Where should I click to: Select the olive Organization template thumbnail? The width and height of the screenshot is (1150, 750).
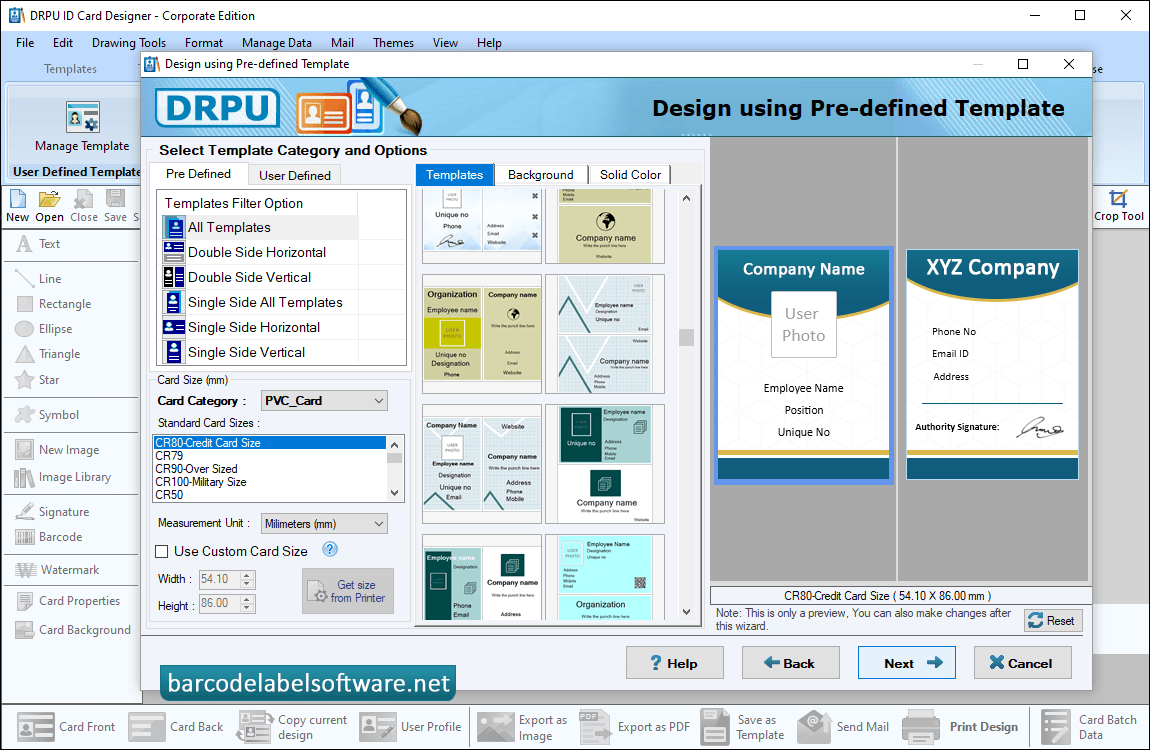[482, 334]
